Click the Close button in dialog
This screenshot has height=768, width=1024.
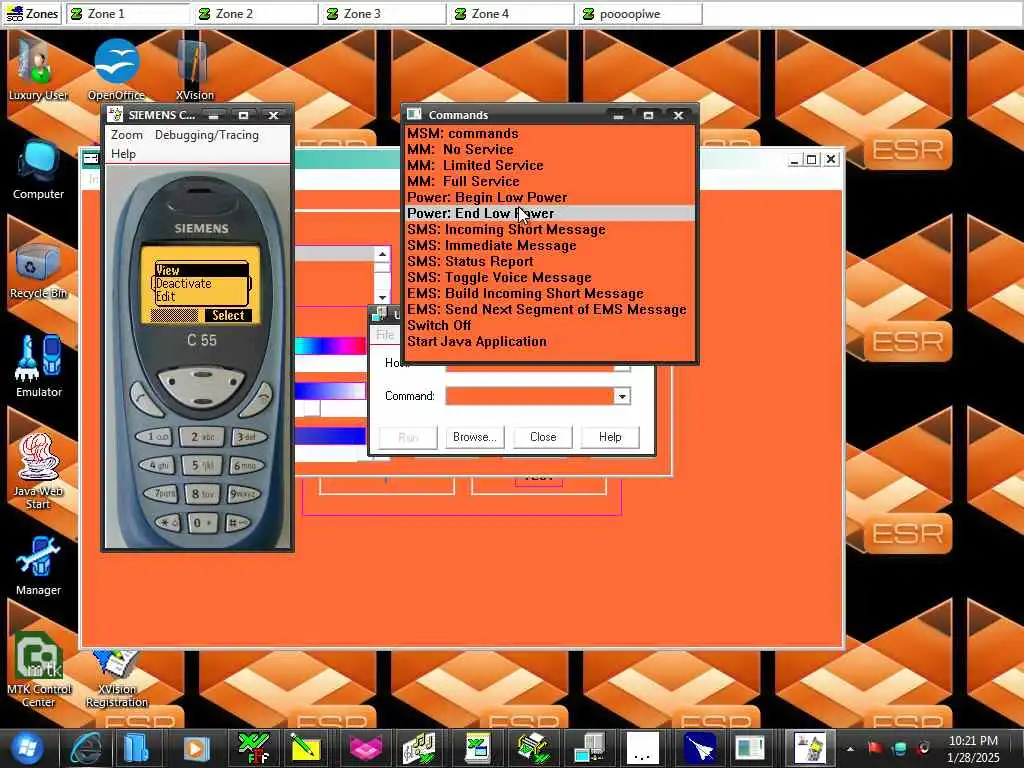[x=543, y=437]
